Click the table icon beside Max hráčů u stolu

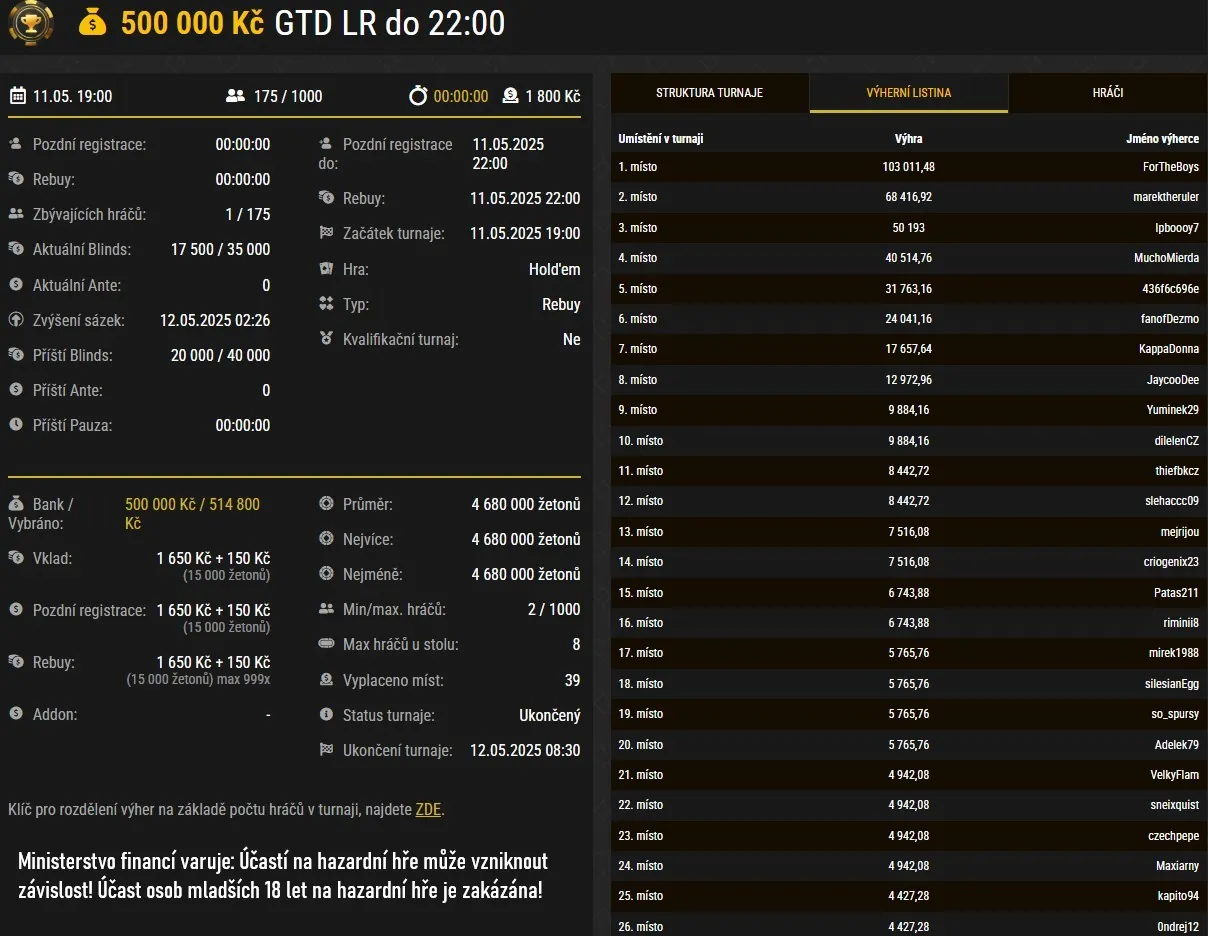[324, 644]
